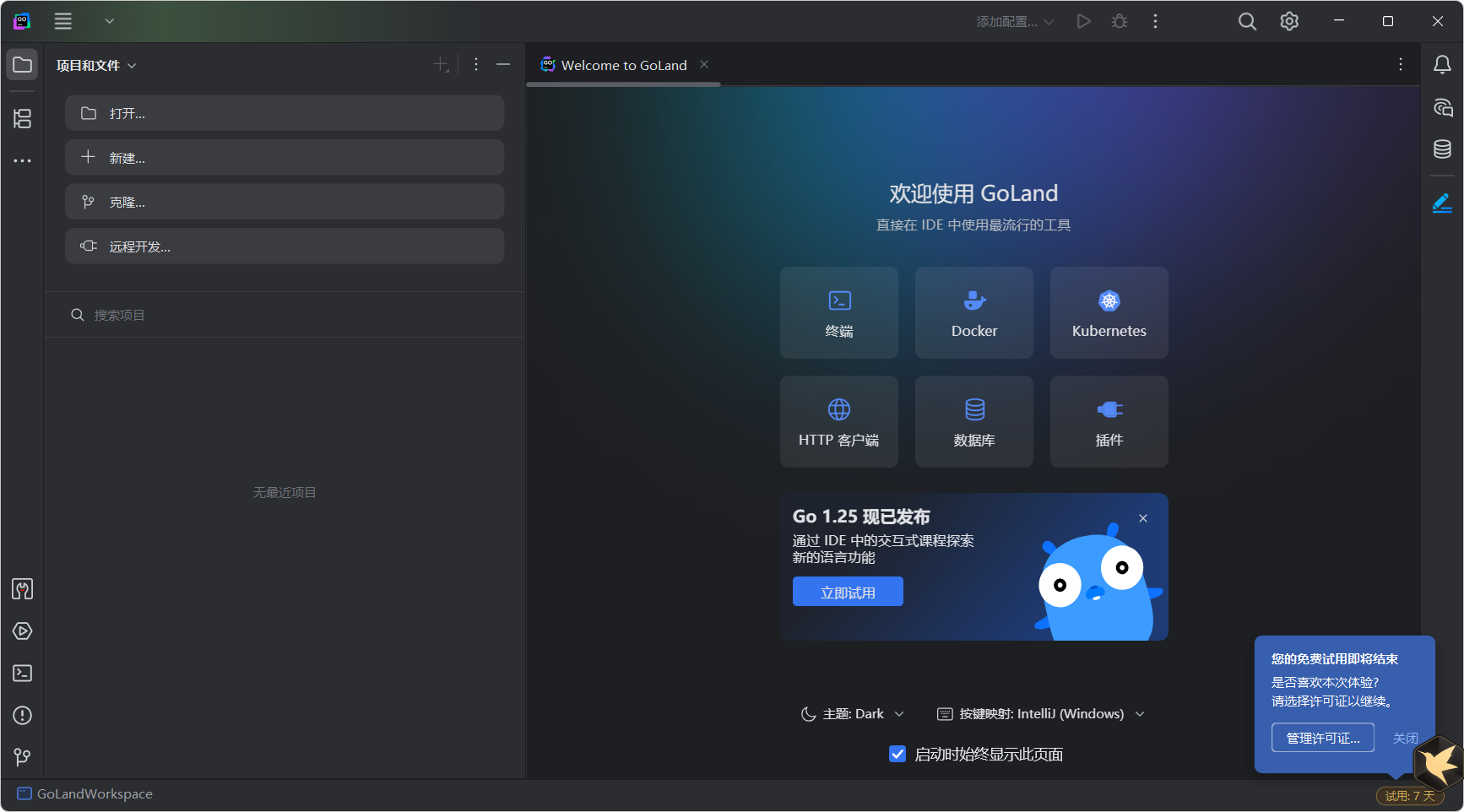Click 管理许可证... button
The height and width of the screenshot is (812, 1464).
[x=1323, y=738]
